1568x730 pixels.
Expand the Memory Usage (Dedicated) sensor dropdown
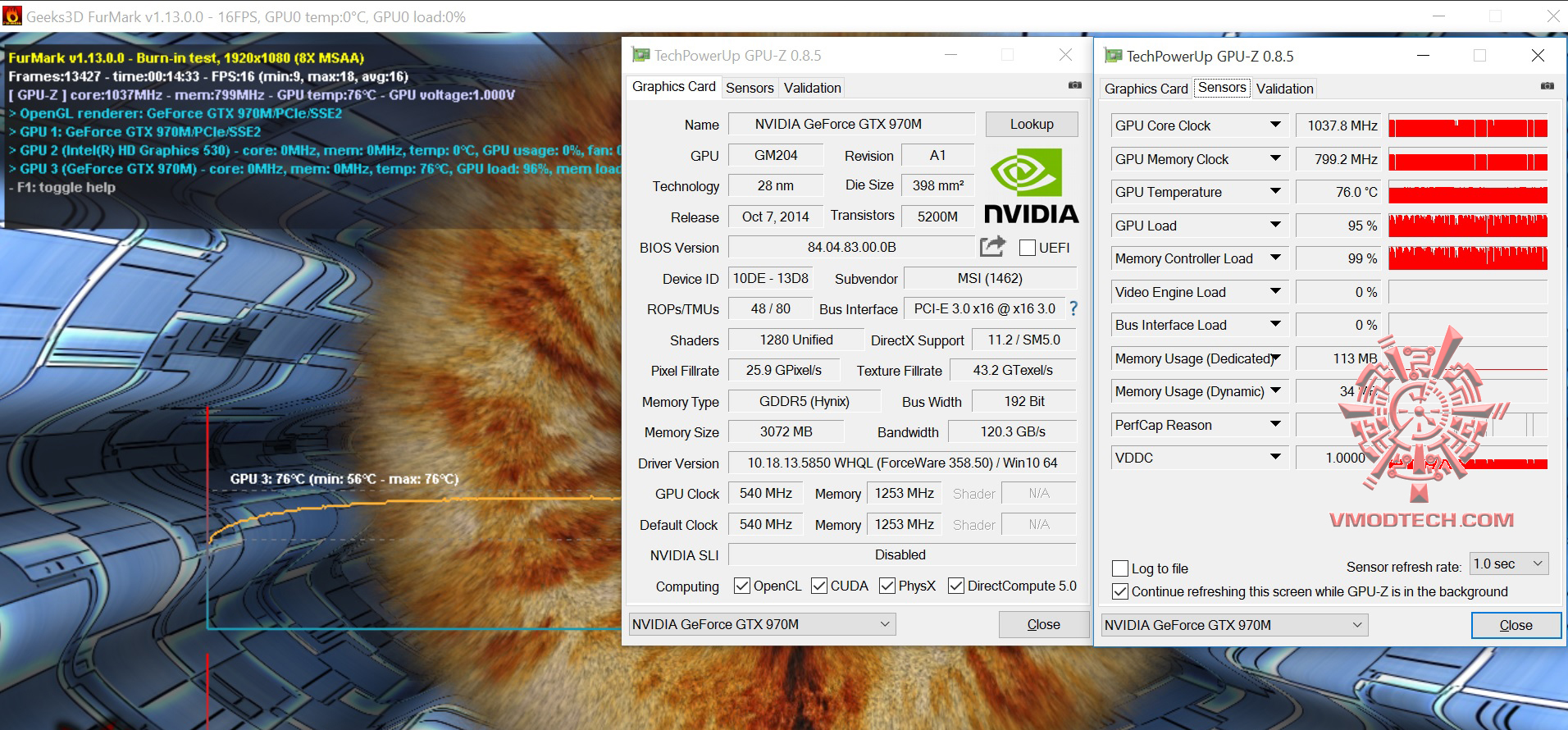point(1275,358)
